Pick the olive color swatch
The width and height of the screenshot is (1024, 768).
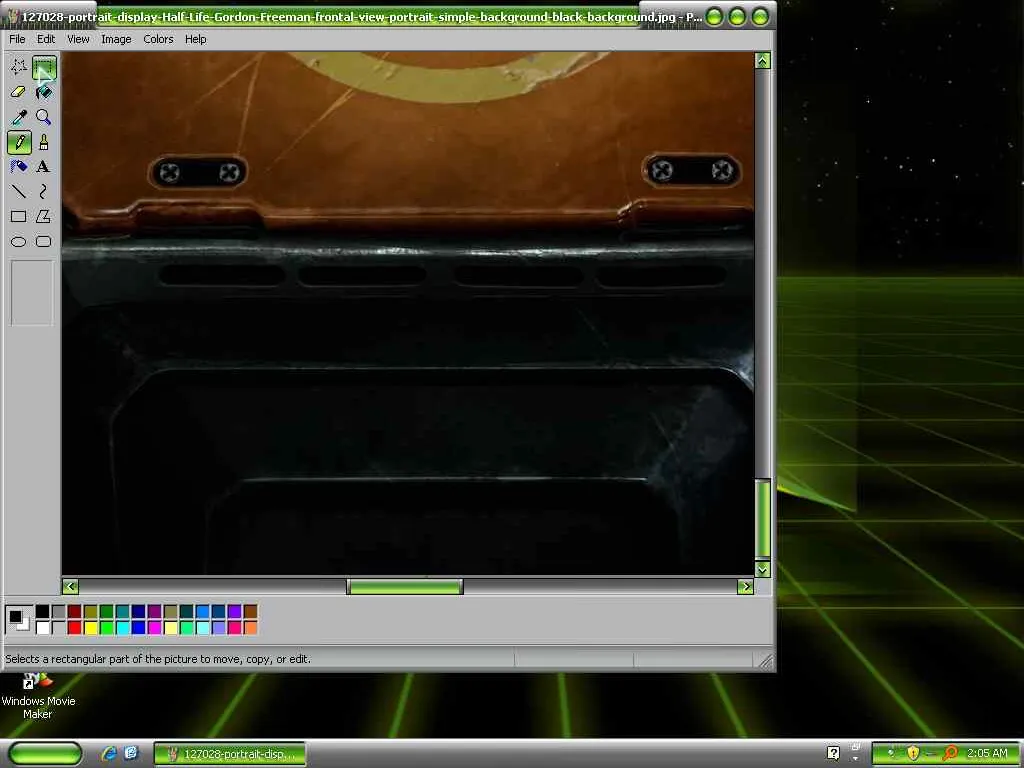point(91,612)
